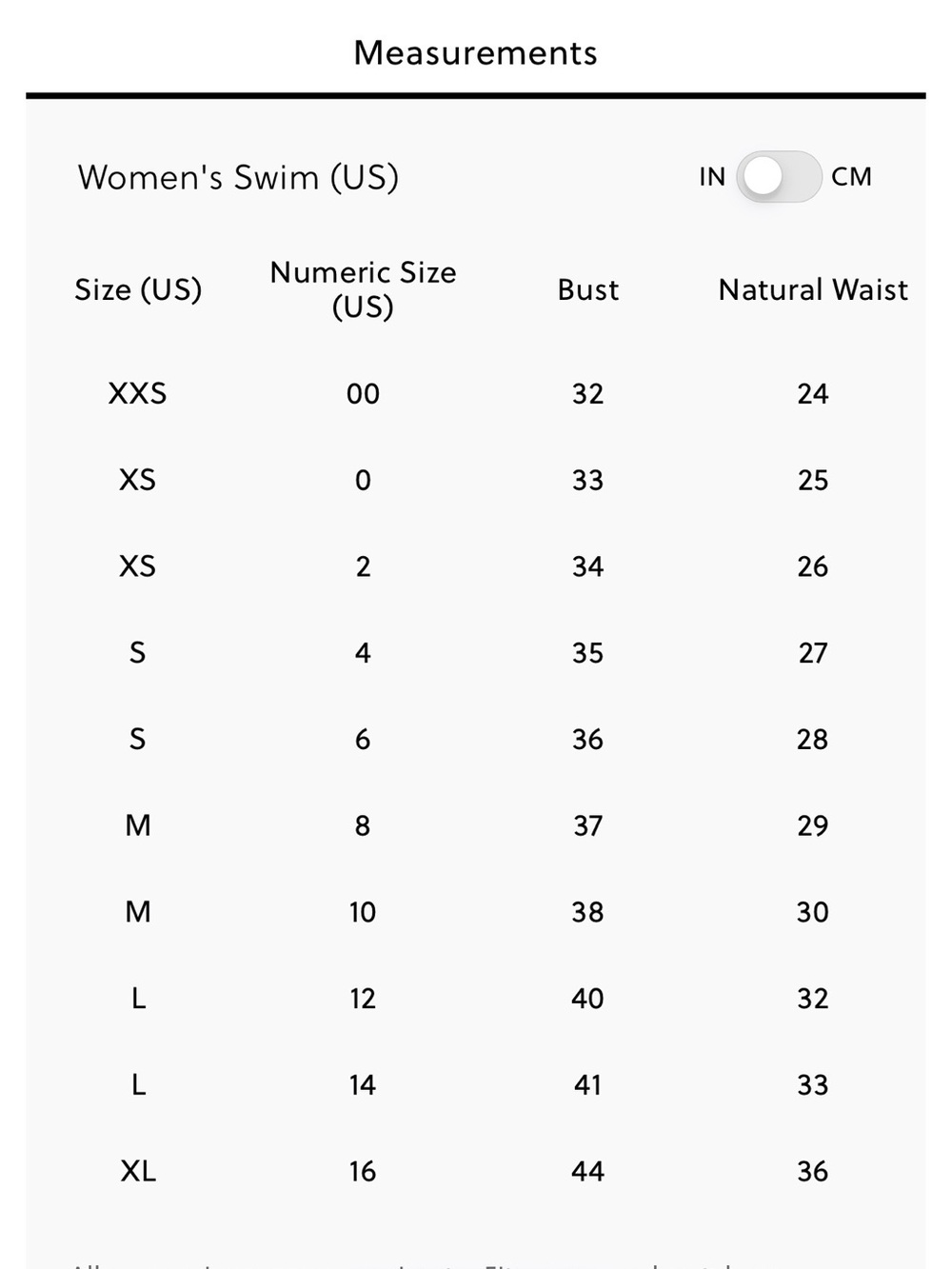952x1269 pixels.
Task: Click bust value 40
Action: [588, 999]
